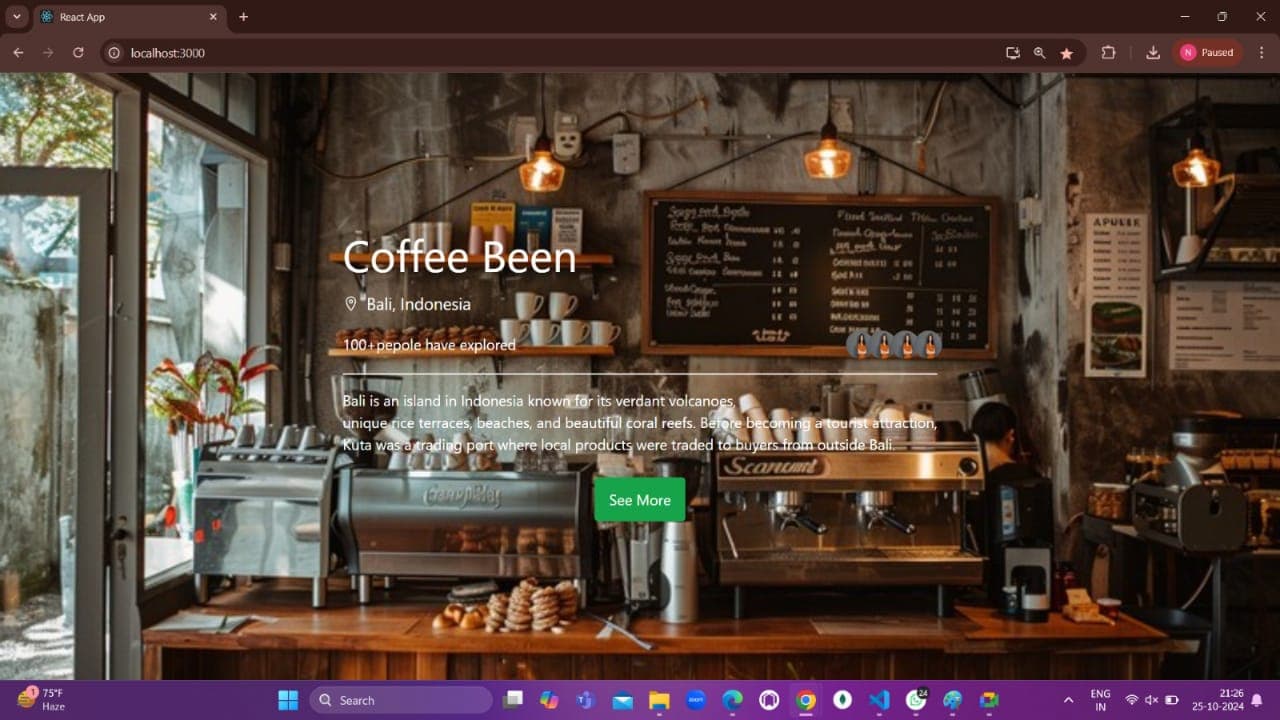Click the zoom magnifier icon in address bar
This screenshot has width=1280, height=720.
tap(1039, 53)
